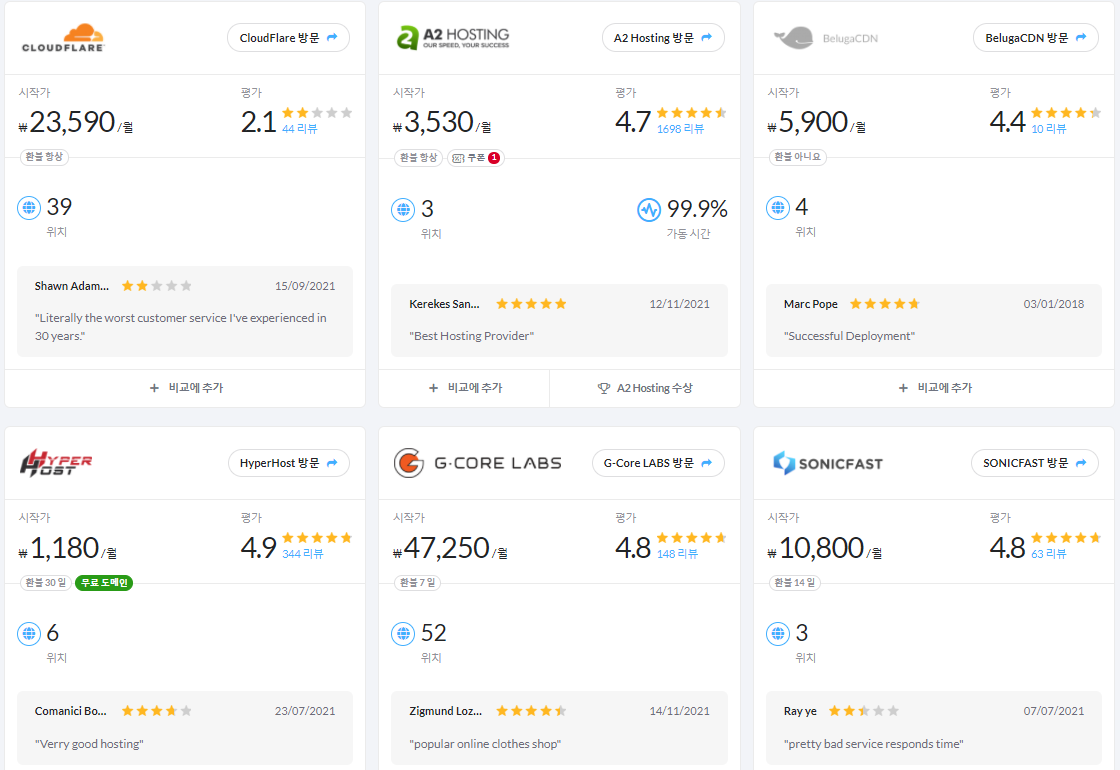This screenshot has width=1120, height=770.
Task: Click the stars in Ray ye's review
Action: [x=864, y=711]
